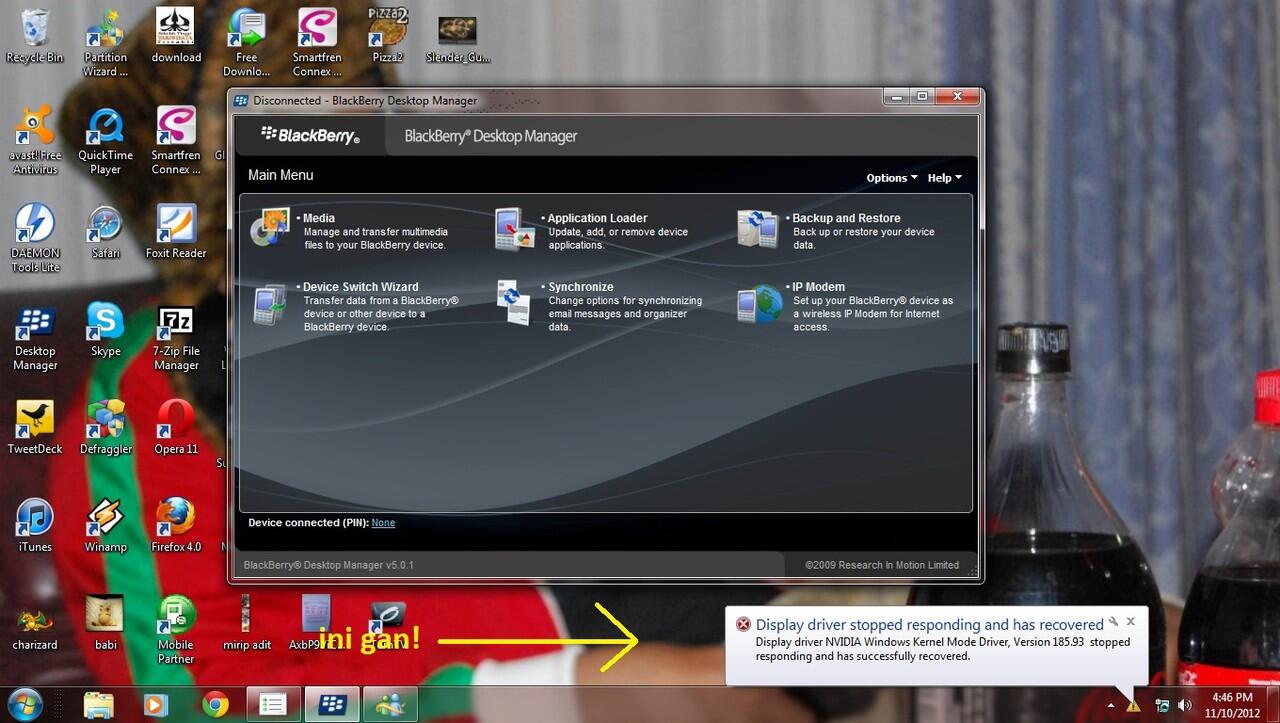Click the yellow warning tray icon
This screenshot has width=1280, height=723.
1133,705
